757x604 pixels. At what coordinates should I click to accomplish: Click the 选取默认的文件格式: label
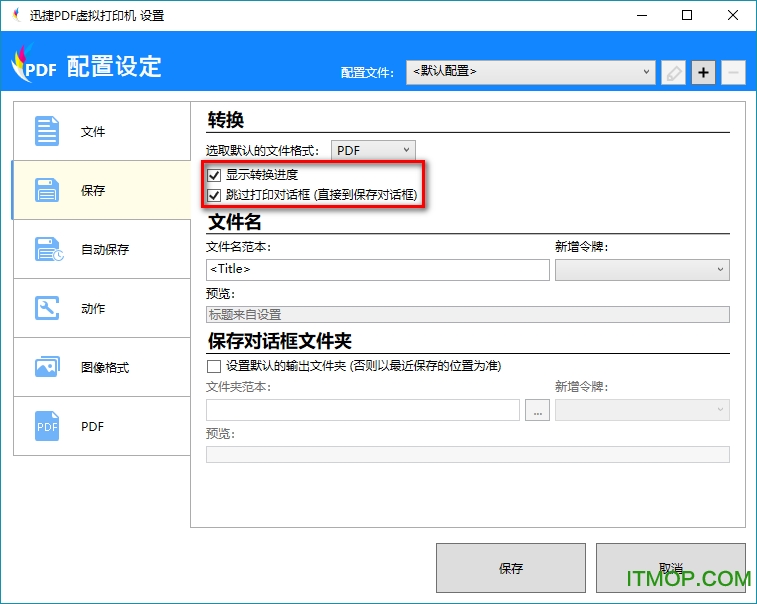pyautogui.click(x=263, y=151)
